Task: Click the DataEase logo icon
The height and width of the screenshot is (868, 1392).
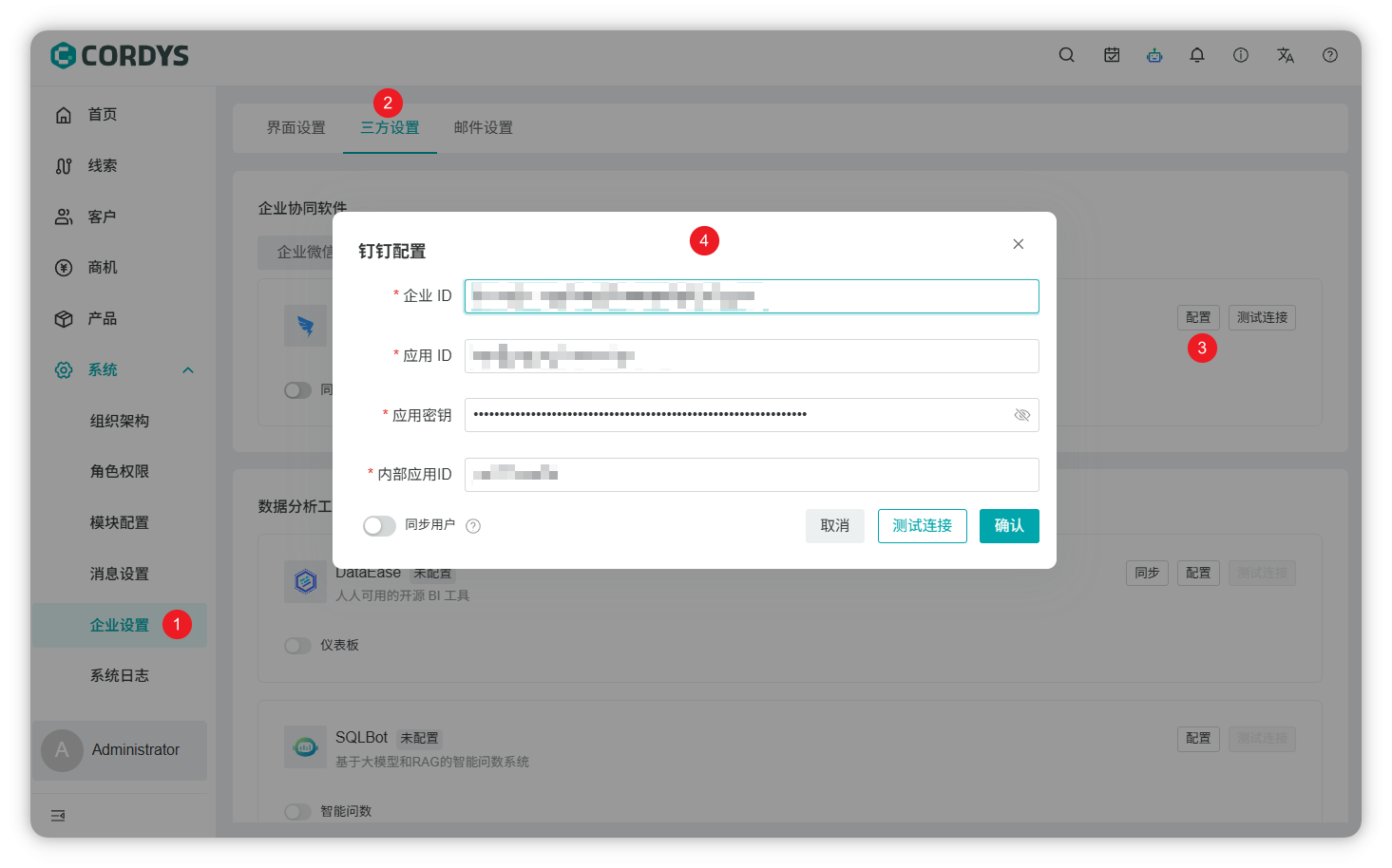Action: click(x=305, y=581)
